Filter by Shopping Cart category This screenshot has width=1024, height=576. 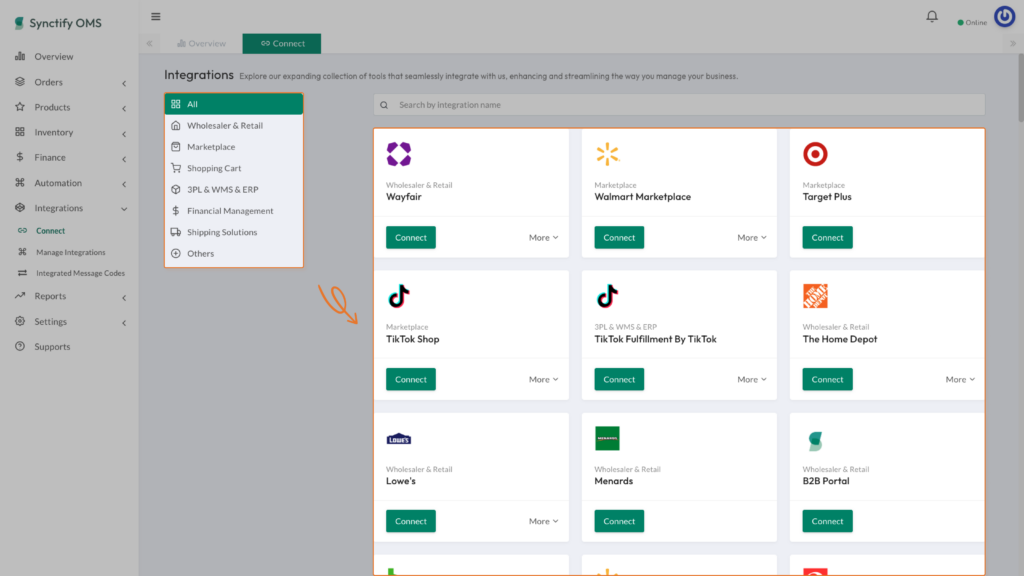[234, 168]
